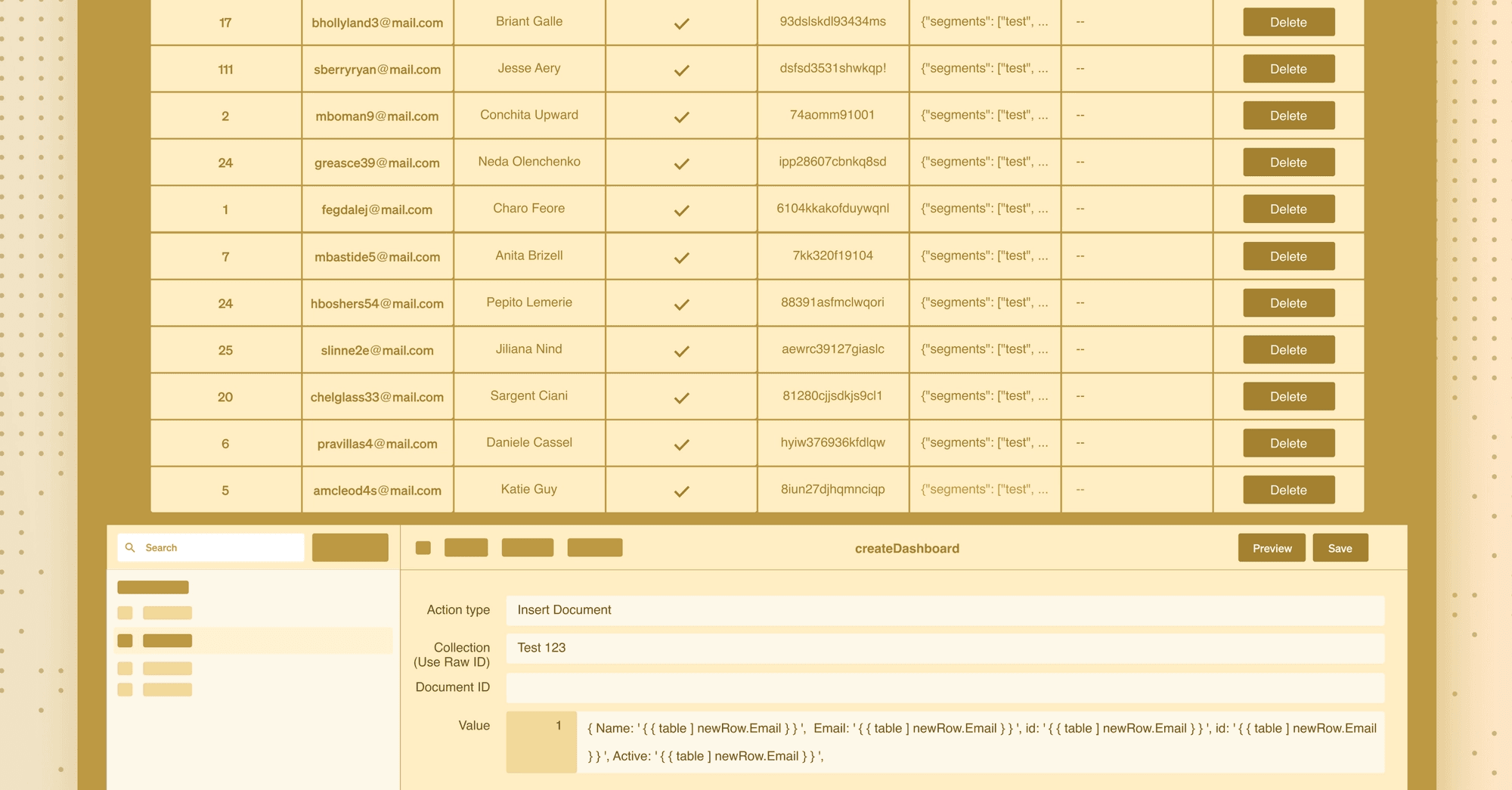This screenshot has width=1512, height=790.
Task: Click the search magnifier icon
Action: tap(130, 547)
